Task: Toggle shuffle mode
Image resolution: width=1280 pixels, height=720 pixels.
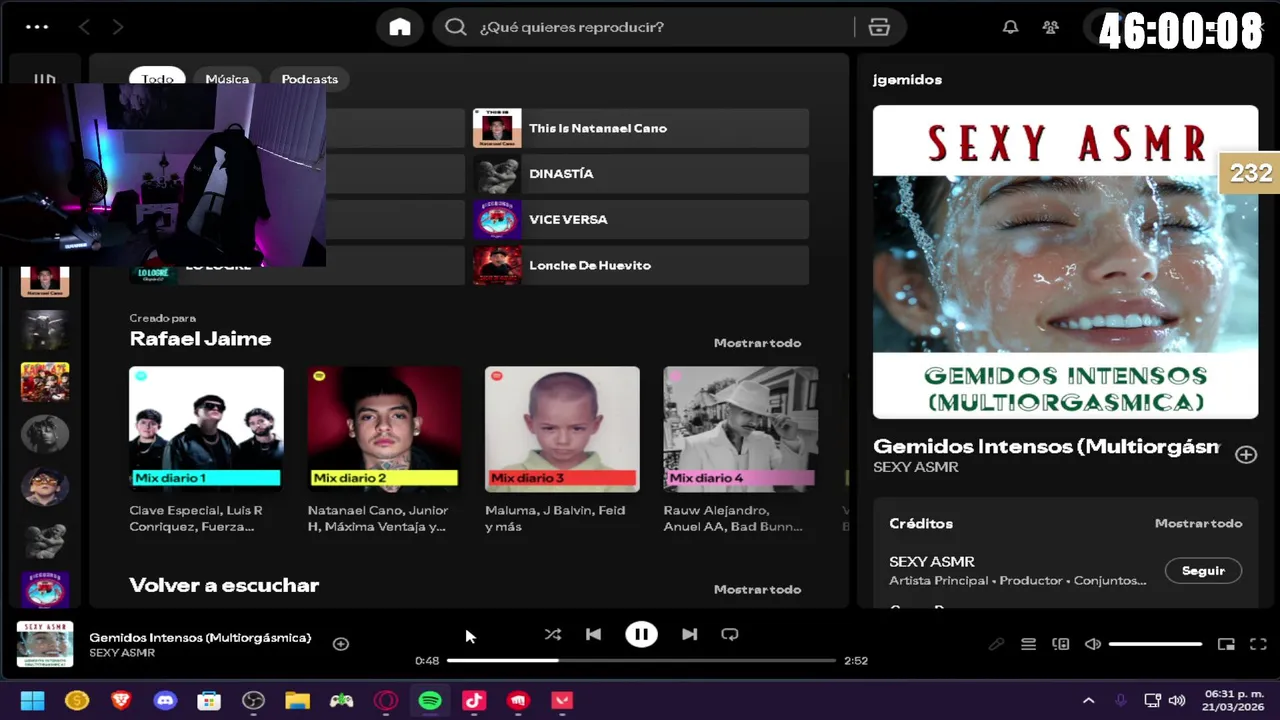Action: (x=552, y=634)
